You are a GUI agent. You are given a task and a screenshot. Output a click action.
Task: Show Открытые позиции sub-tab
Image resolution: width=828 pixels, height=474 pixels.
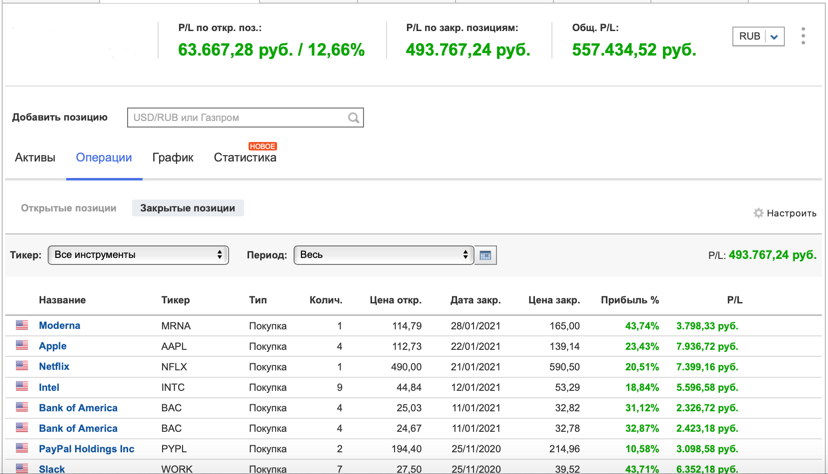[x=69, y=208]
